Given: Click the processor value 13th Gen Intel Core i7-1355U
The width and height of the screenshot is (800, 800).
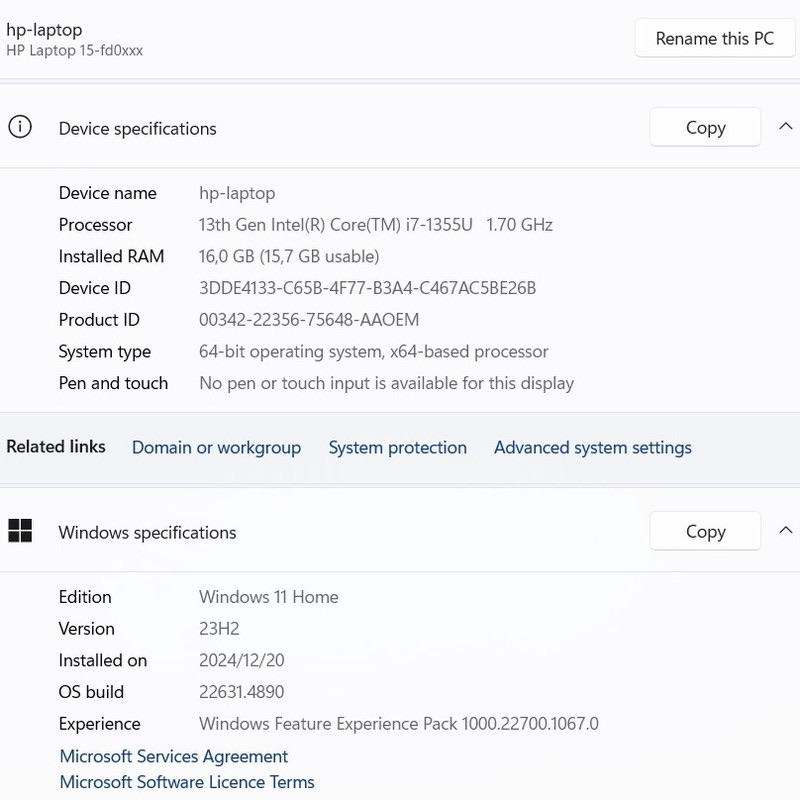Looking at the screenshot, I should pyautogui.click(x=376, y=225).
